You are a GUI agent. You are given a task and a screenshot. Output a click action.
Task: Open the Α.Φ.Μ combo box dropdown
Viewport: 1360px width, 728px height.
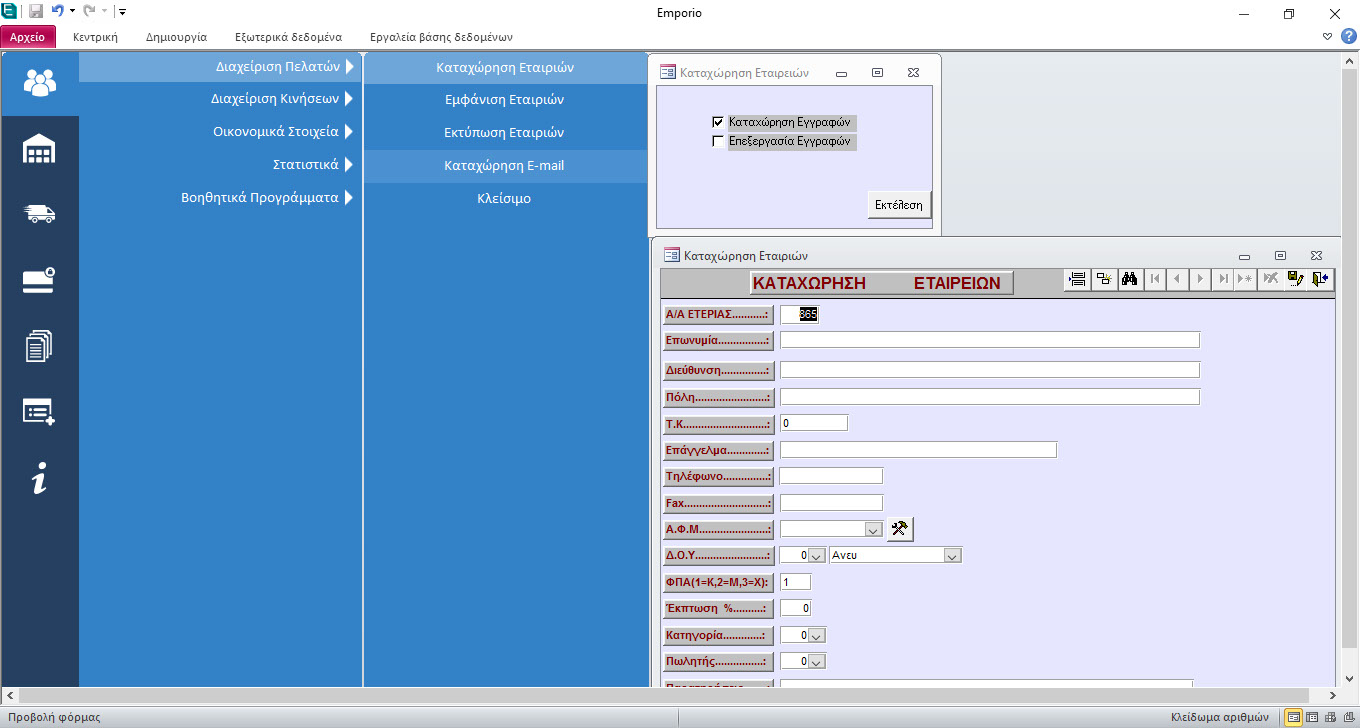pos(871,529)
